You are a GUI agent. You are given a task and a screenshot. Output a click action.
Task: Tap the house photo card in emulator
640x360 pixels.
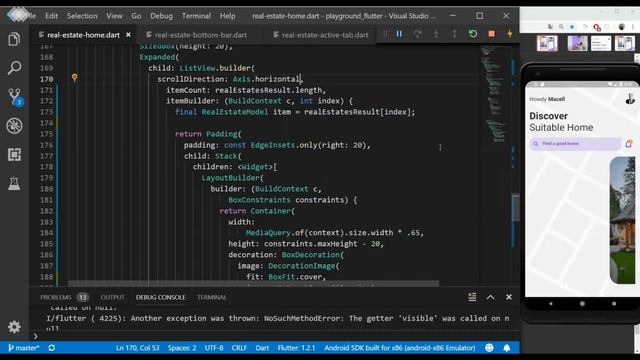pos(622,220)
